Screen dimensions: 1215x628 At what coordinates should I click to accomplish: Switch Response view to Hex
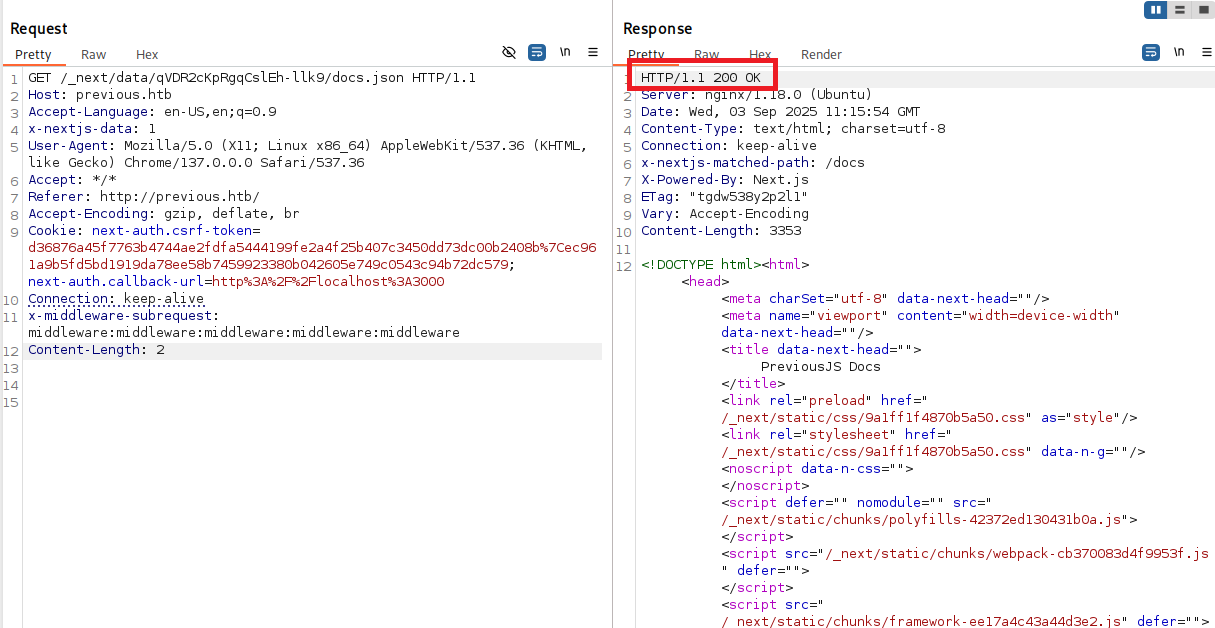(x=760, y=55)
